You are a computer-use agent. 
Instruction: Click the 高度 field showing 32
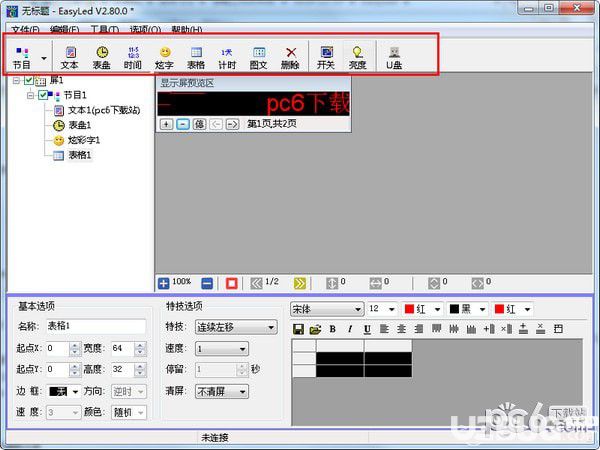pyautogui.click(x=123, y=369)
